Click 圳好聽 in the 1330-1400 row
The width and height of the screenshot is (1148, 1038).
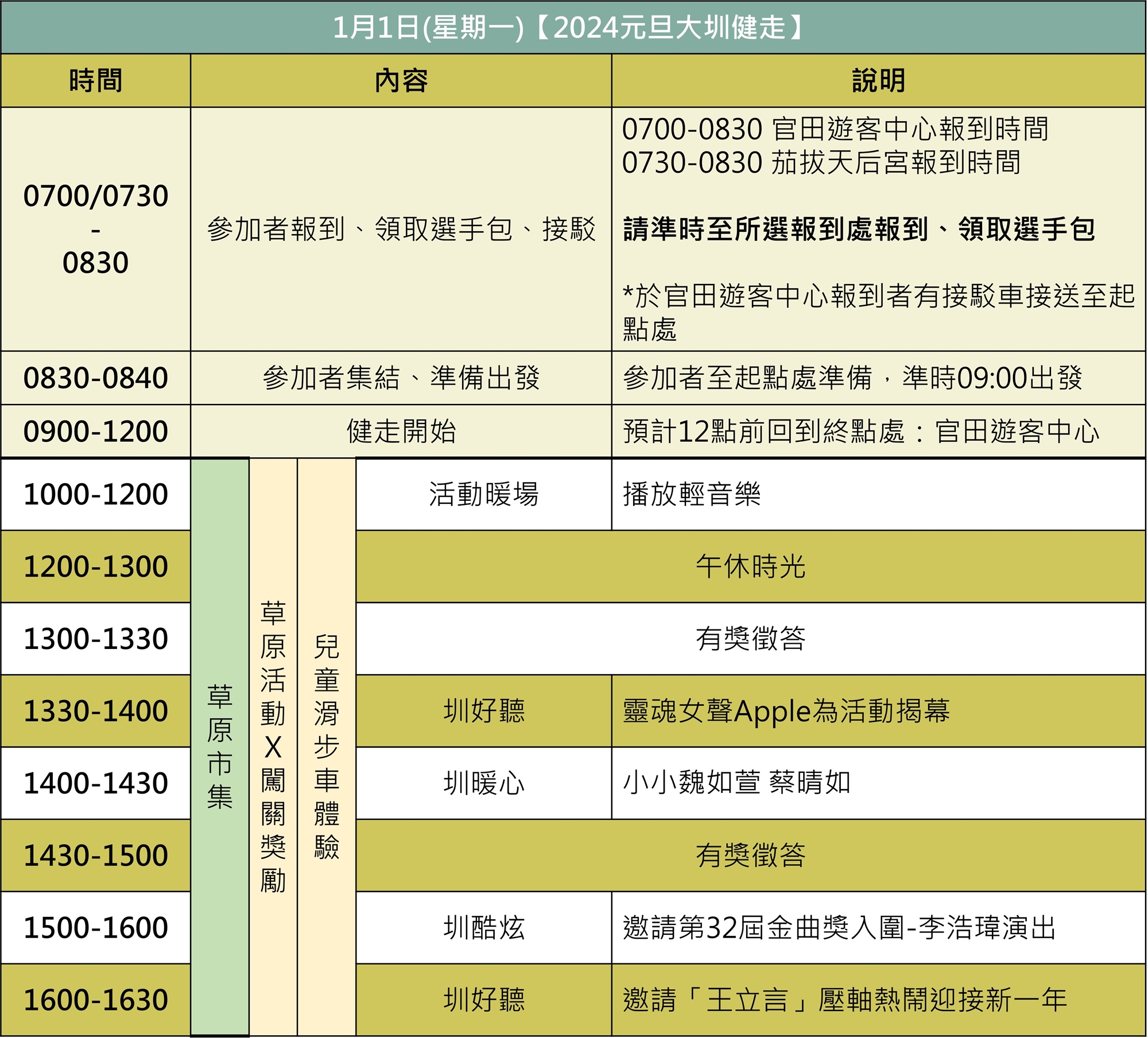tap(483, 710)
